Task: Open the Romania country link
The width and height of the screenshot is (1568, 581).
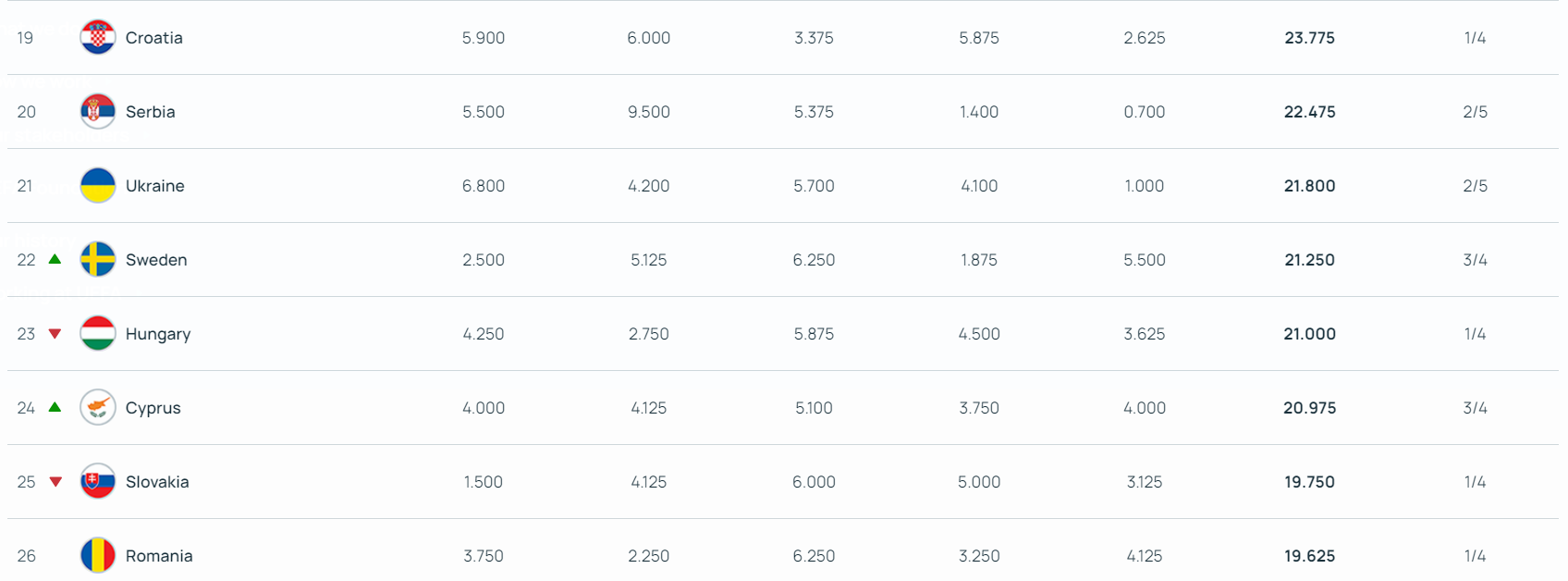Action: pyautogui.click(x=159, y=556)
